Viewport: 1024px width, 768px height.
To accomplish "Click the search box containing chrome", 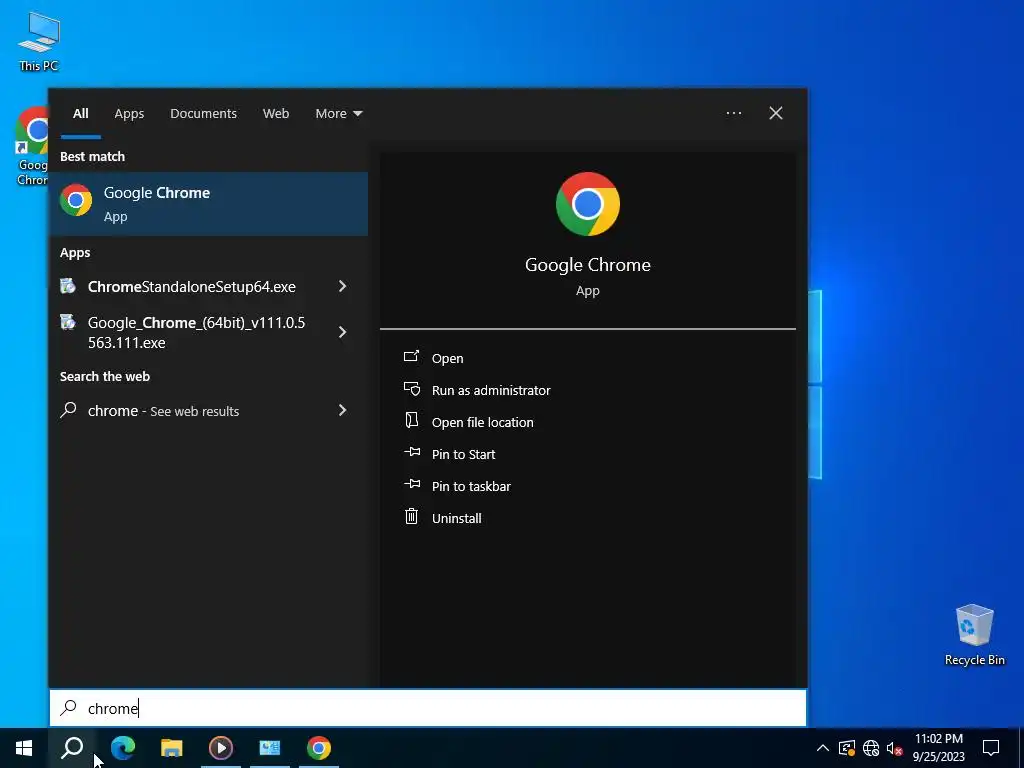I will click(x=428, y=708).
